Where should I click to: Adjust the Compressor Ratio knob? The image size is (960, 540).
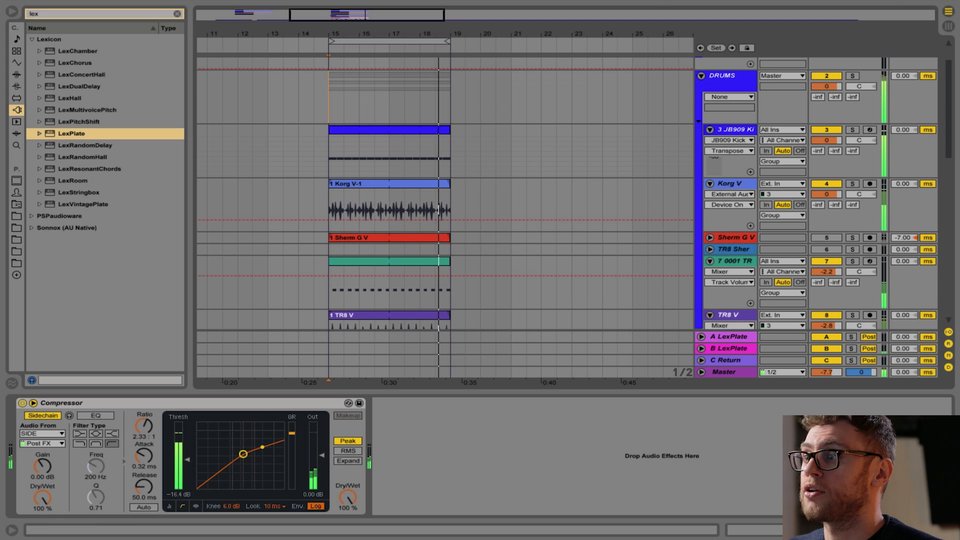point(143,426)
